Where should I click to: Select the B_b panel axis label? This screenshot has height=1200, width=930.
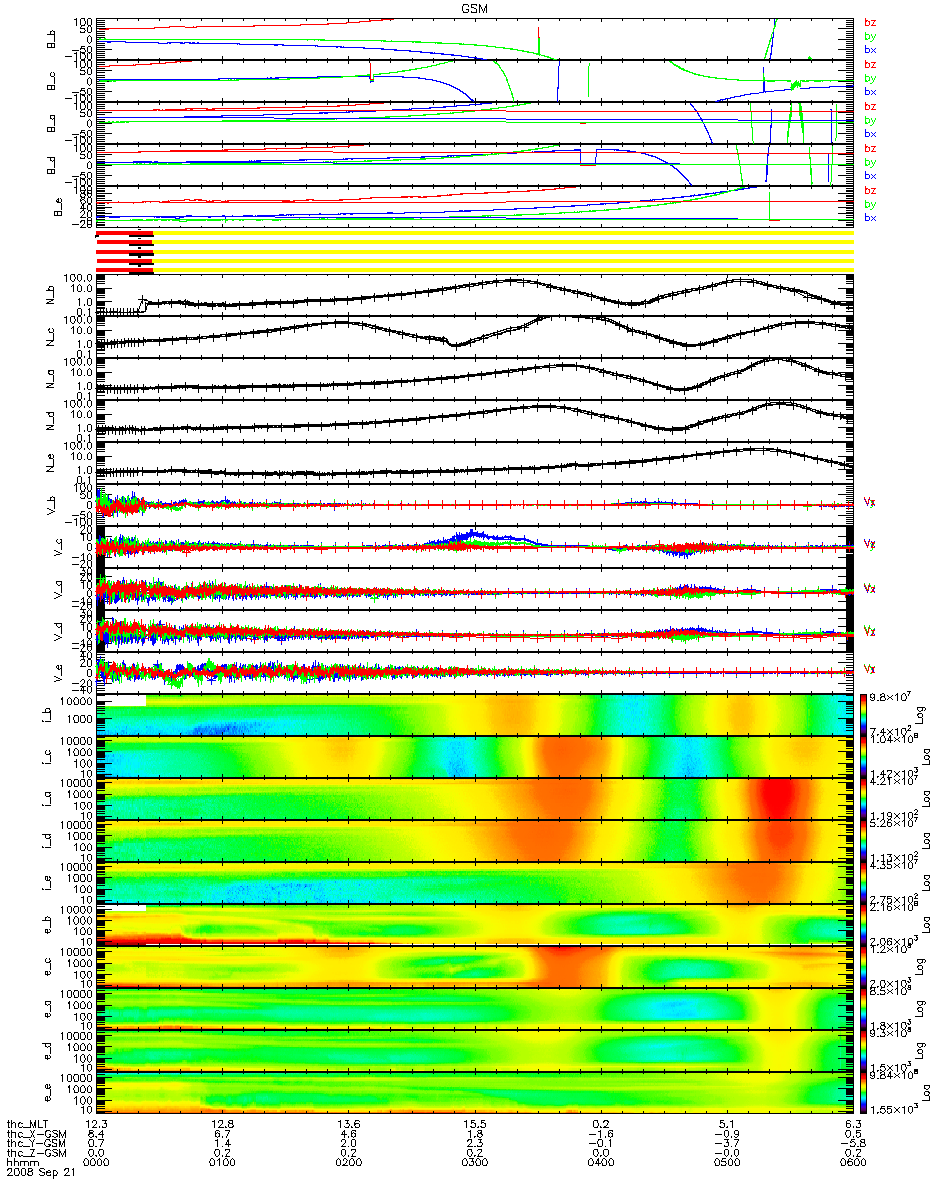click(x=52, y=39)
